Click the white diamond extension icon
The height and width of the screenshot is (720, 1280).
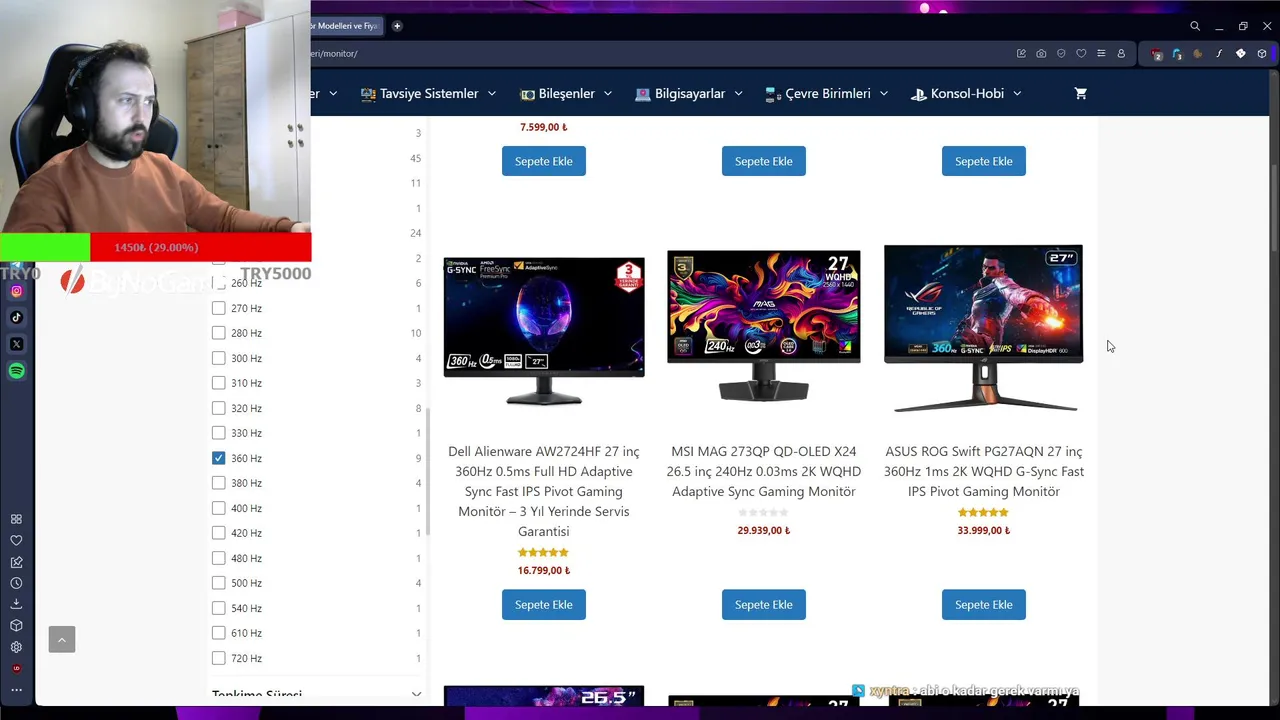click(1241, 53)
